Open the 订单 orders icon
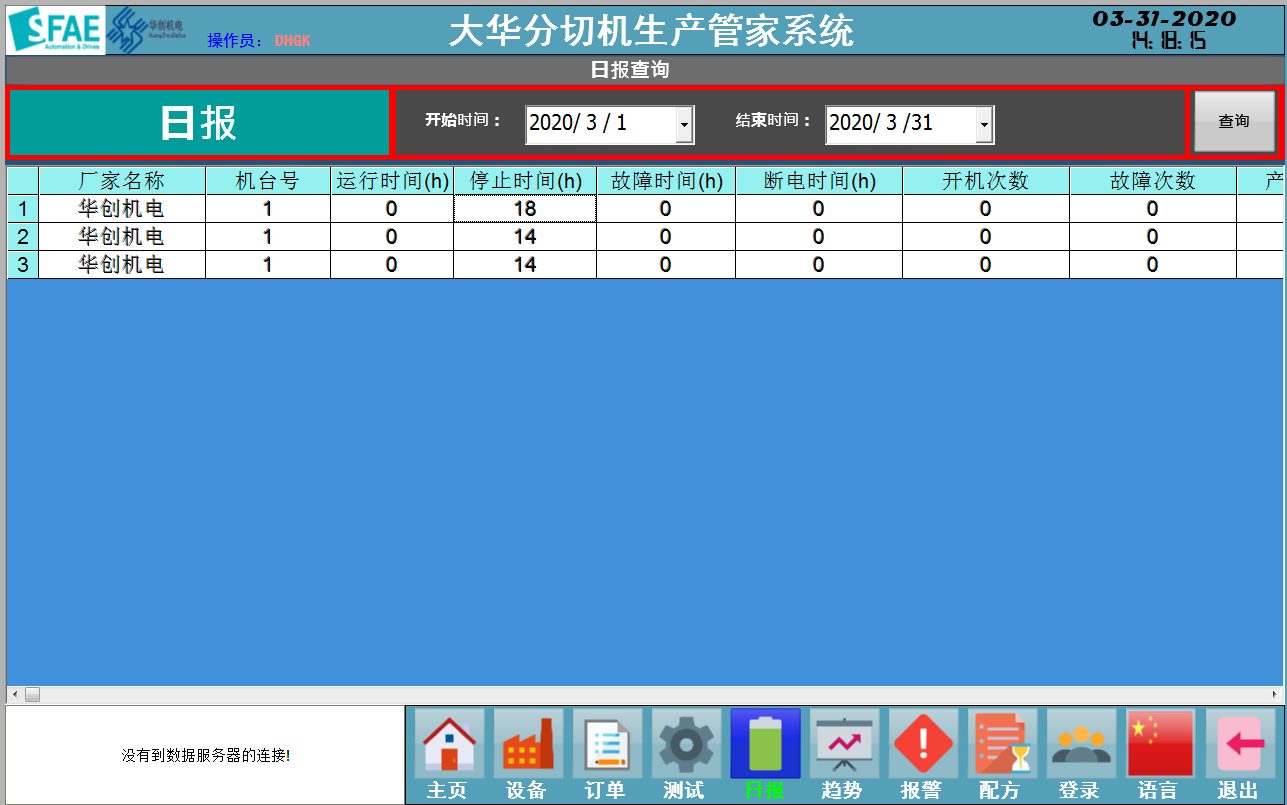The image size is (1287, 805). [607, 744]
